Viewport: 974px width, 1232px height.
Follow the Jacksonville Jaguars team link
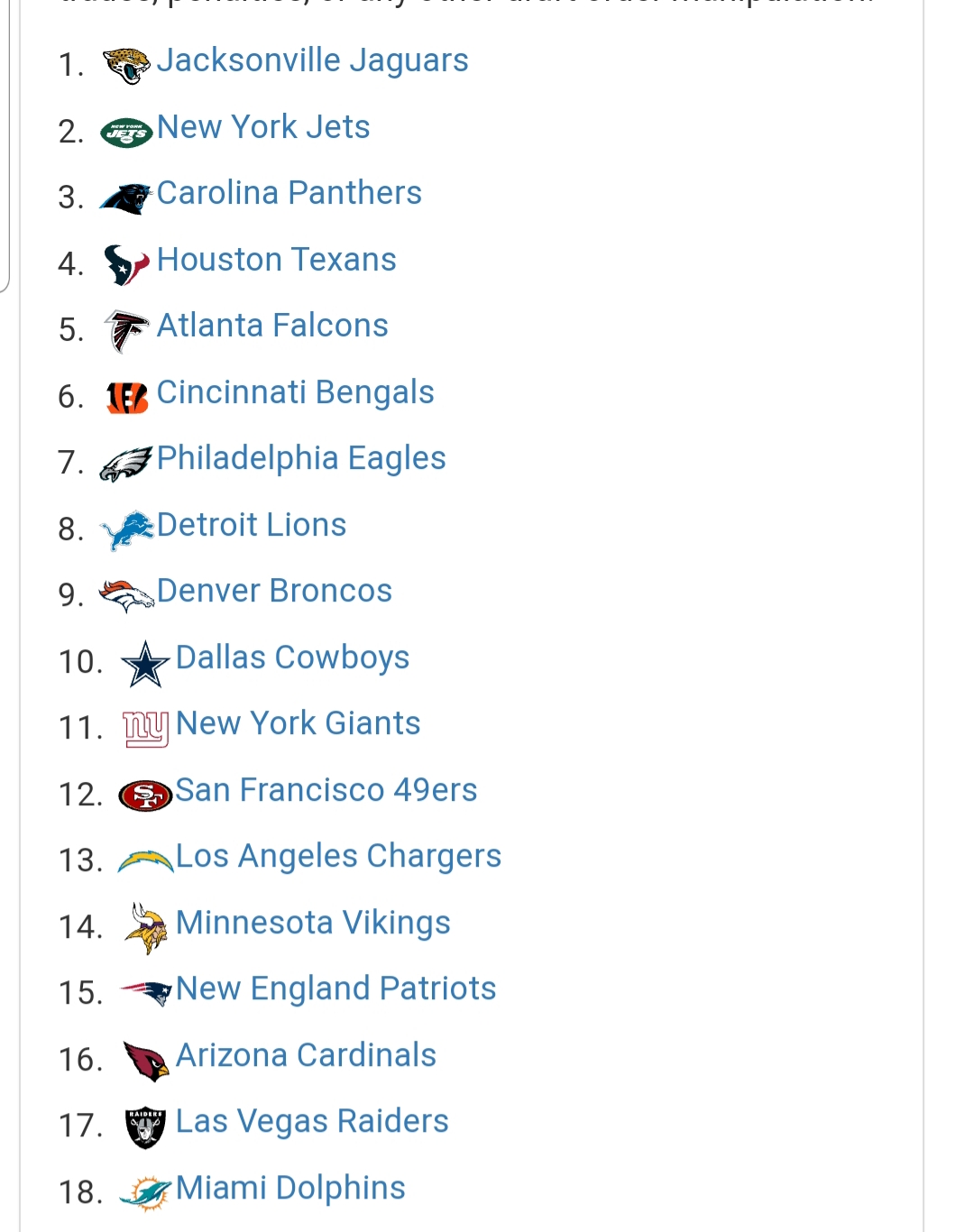[x=312, y=60]
